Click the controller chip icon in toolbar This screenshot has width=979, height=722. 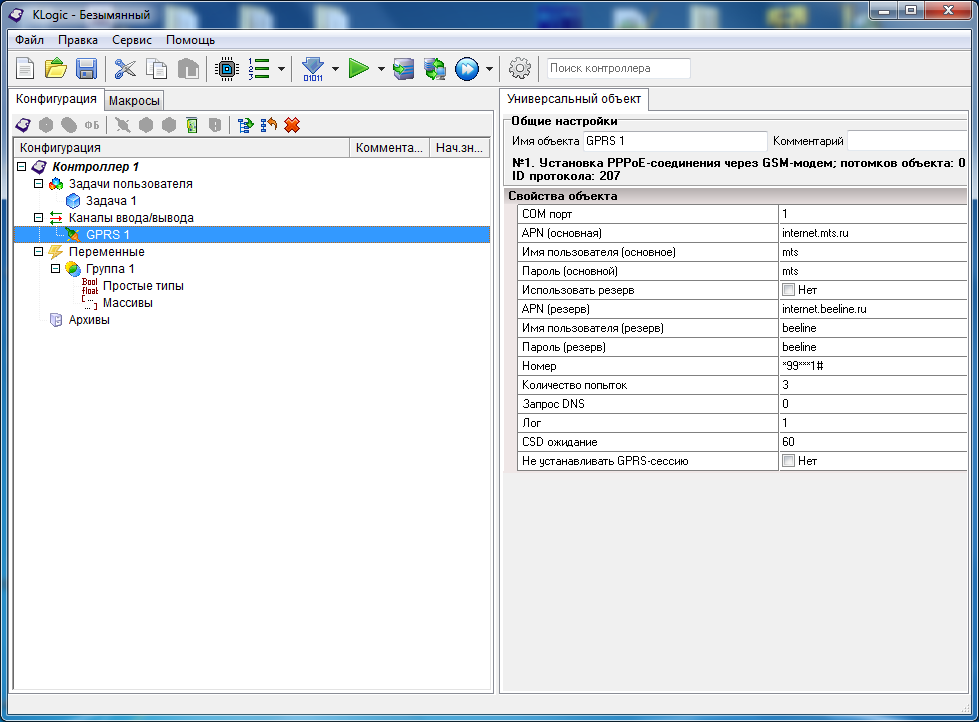(x=227, y=69)
